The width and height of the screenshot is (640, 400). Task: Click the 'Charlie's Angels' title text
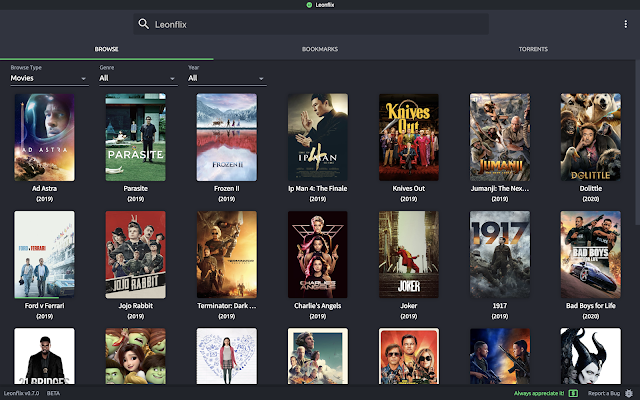click(x=318, y=306)
